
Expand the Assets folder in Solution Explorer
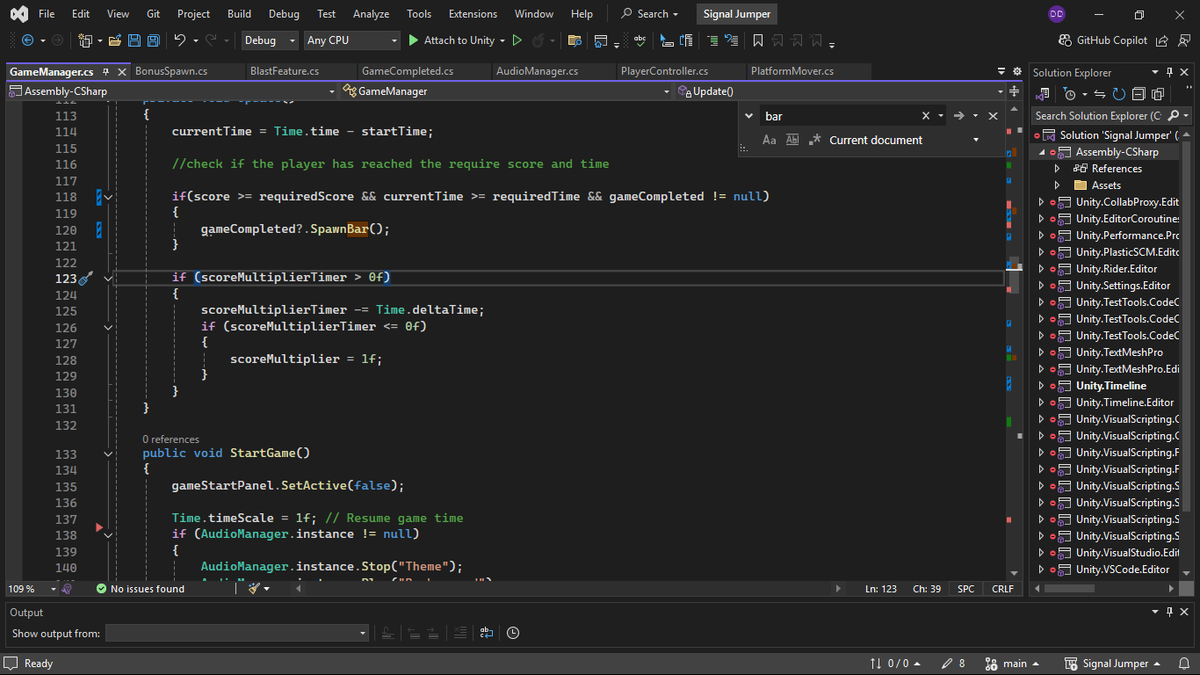[x=1058, y=185]
